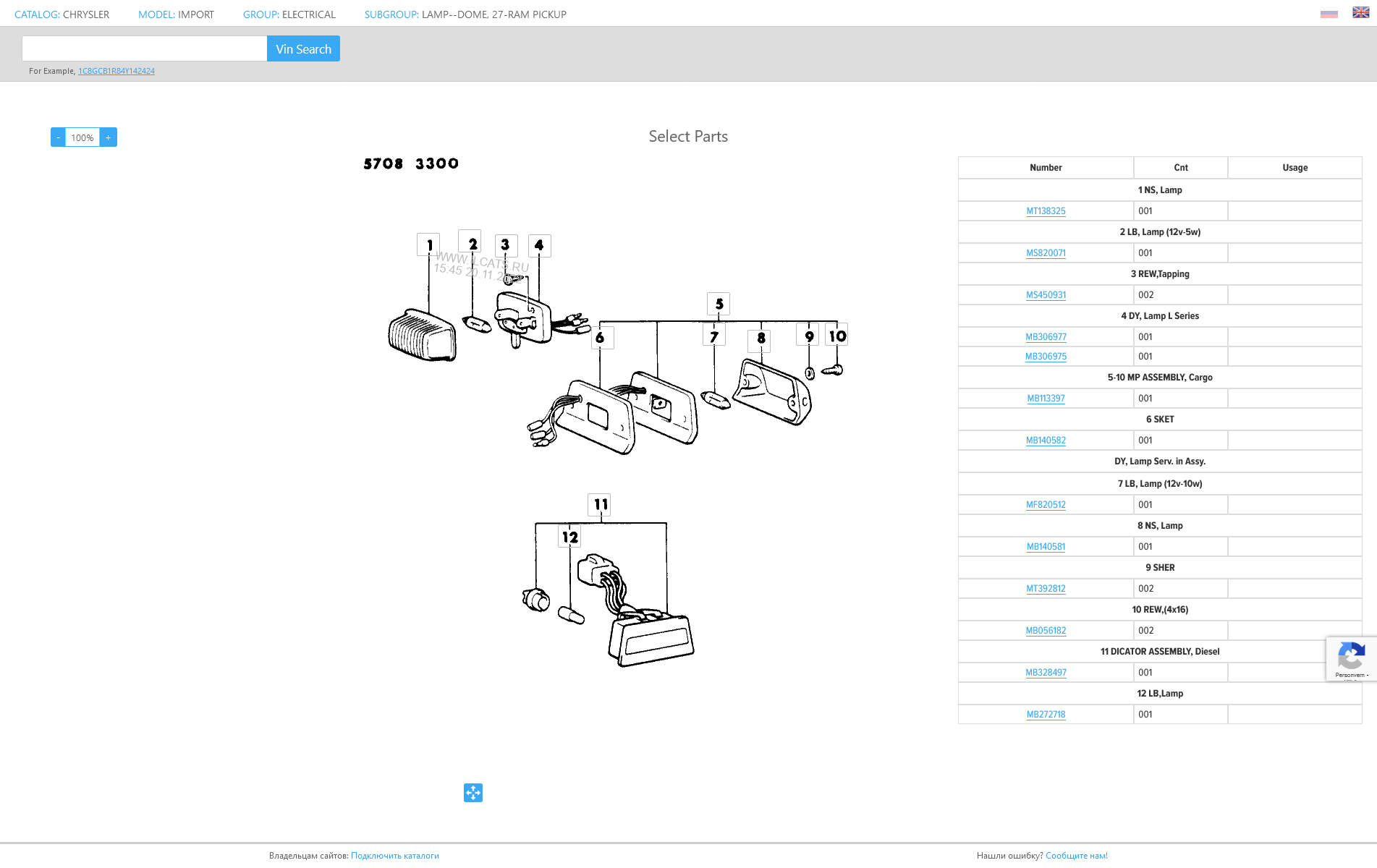The image size is (1377, 868).
Task: Select callout number 1 on the diagram
Action: [x=428, y=245]
